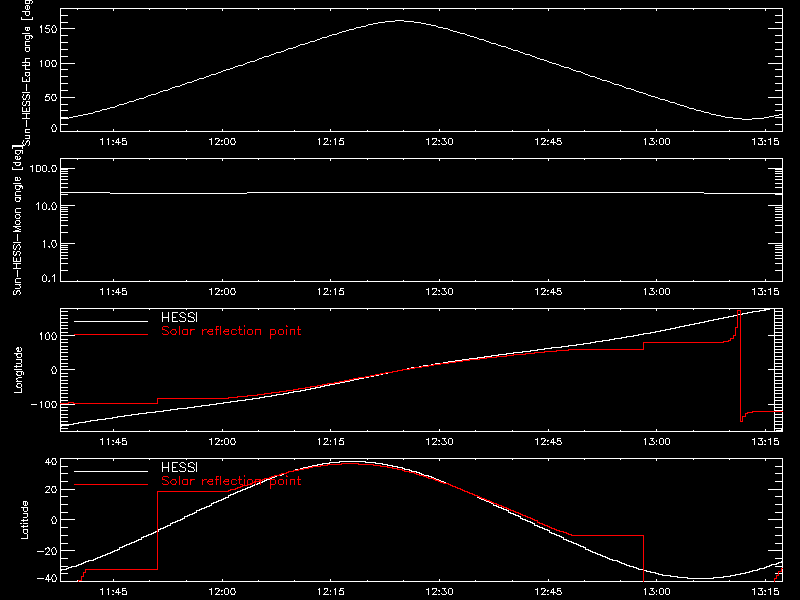Click the 0 tick label in Latitude plot
800x600 pixels.
coord(55,520)
